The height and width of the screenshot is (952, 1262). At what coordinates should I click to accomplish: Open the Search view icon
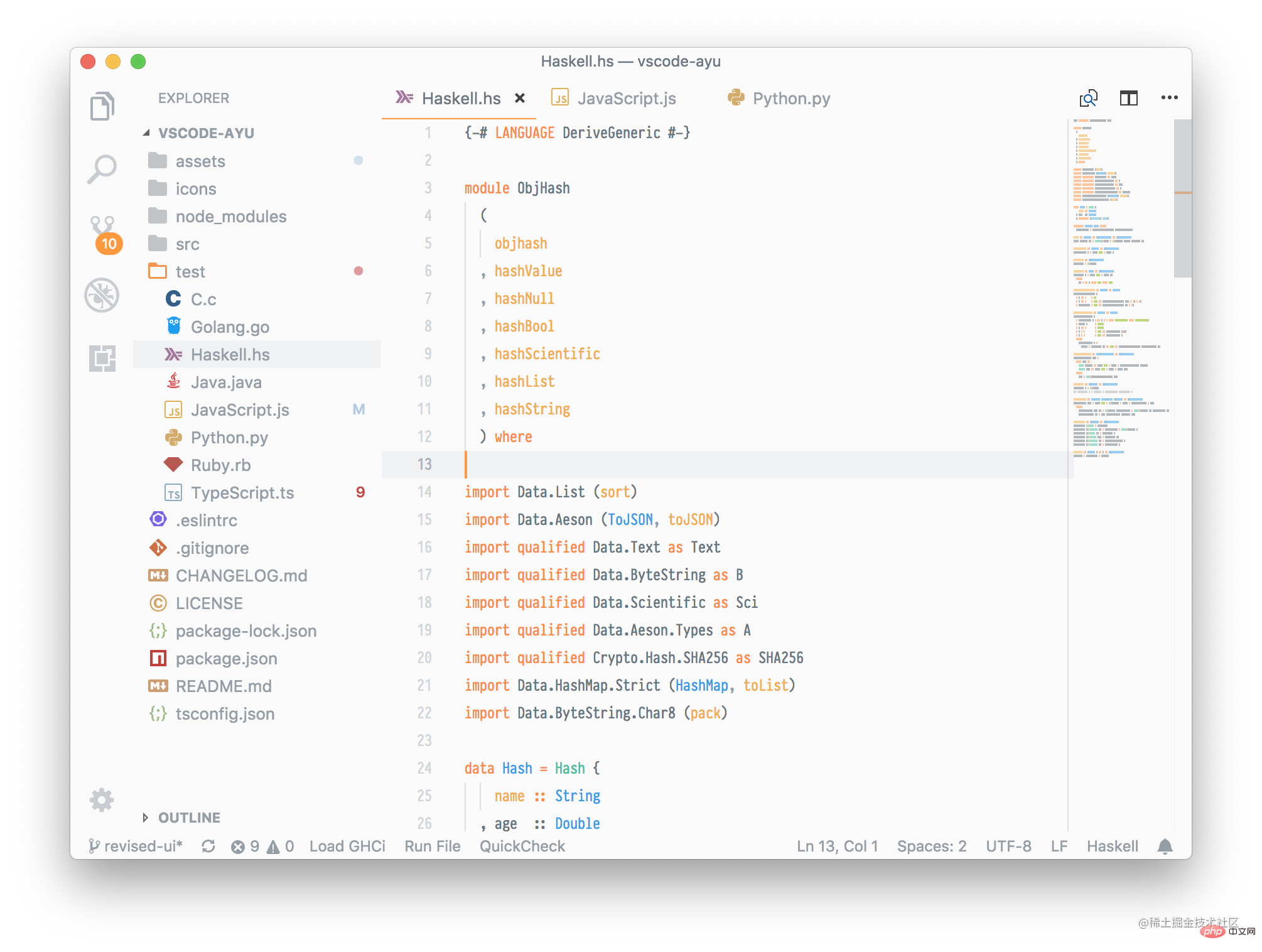[102, 169]
